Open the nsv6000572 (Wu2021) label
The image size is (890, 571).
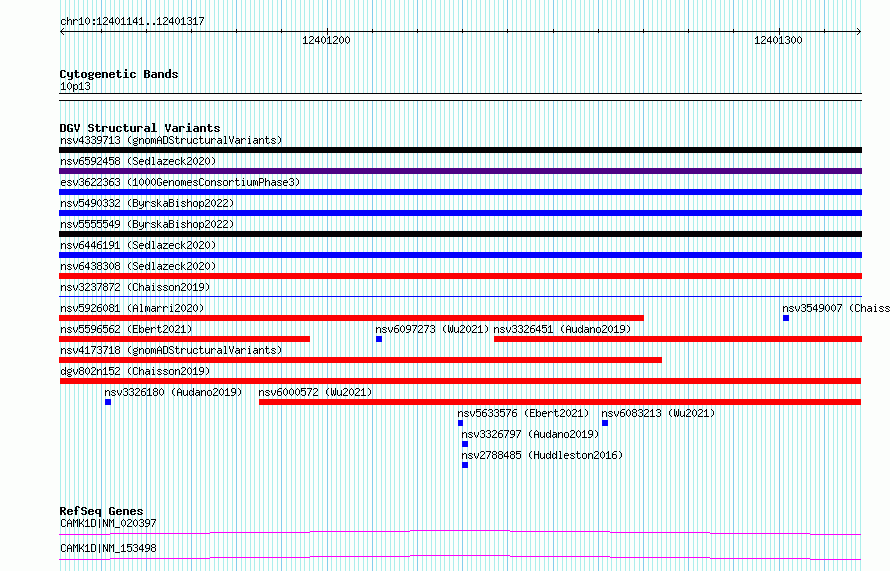(315, 392)
